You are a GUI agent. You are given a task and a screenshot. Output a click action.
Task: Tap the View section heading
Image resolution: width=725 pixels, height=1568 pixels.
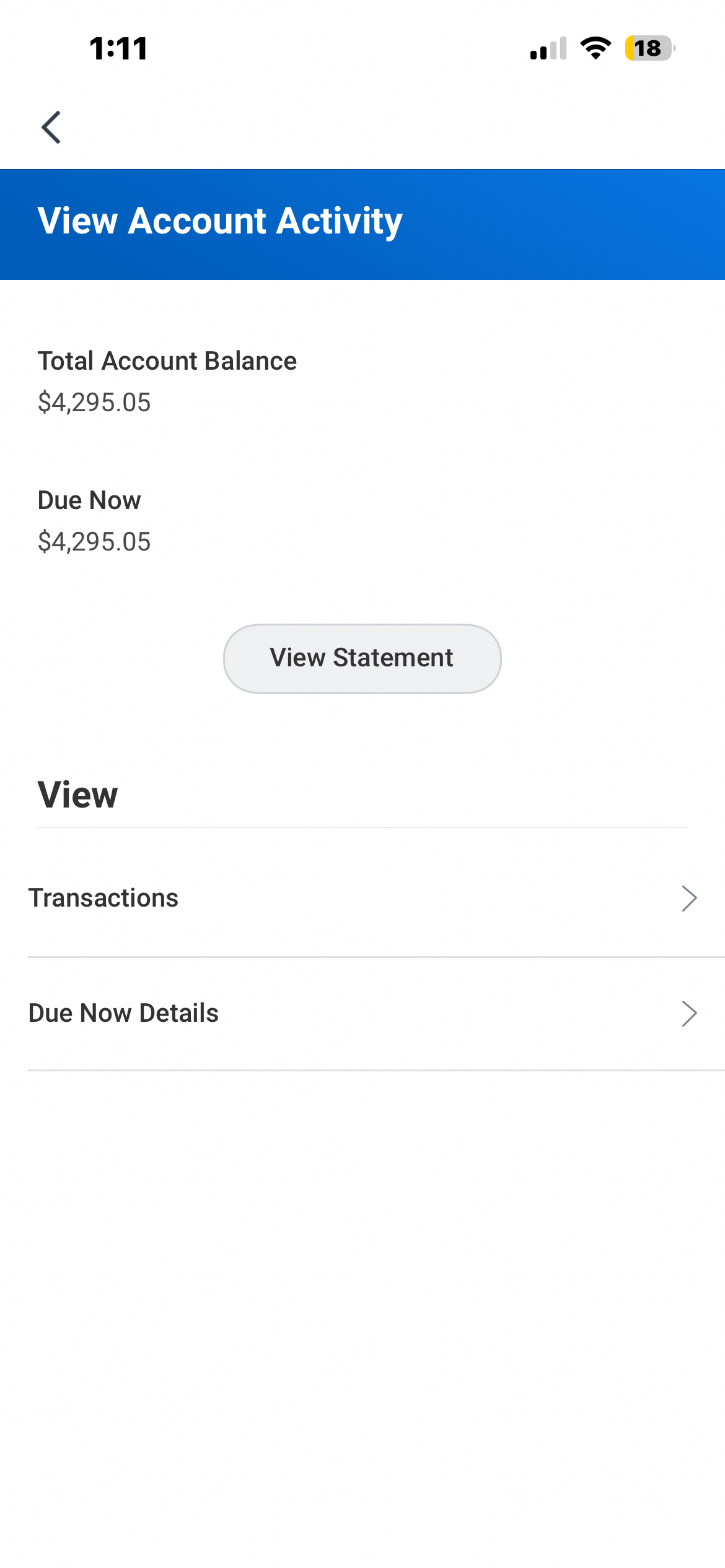[x=77, y=795]
